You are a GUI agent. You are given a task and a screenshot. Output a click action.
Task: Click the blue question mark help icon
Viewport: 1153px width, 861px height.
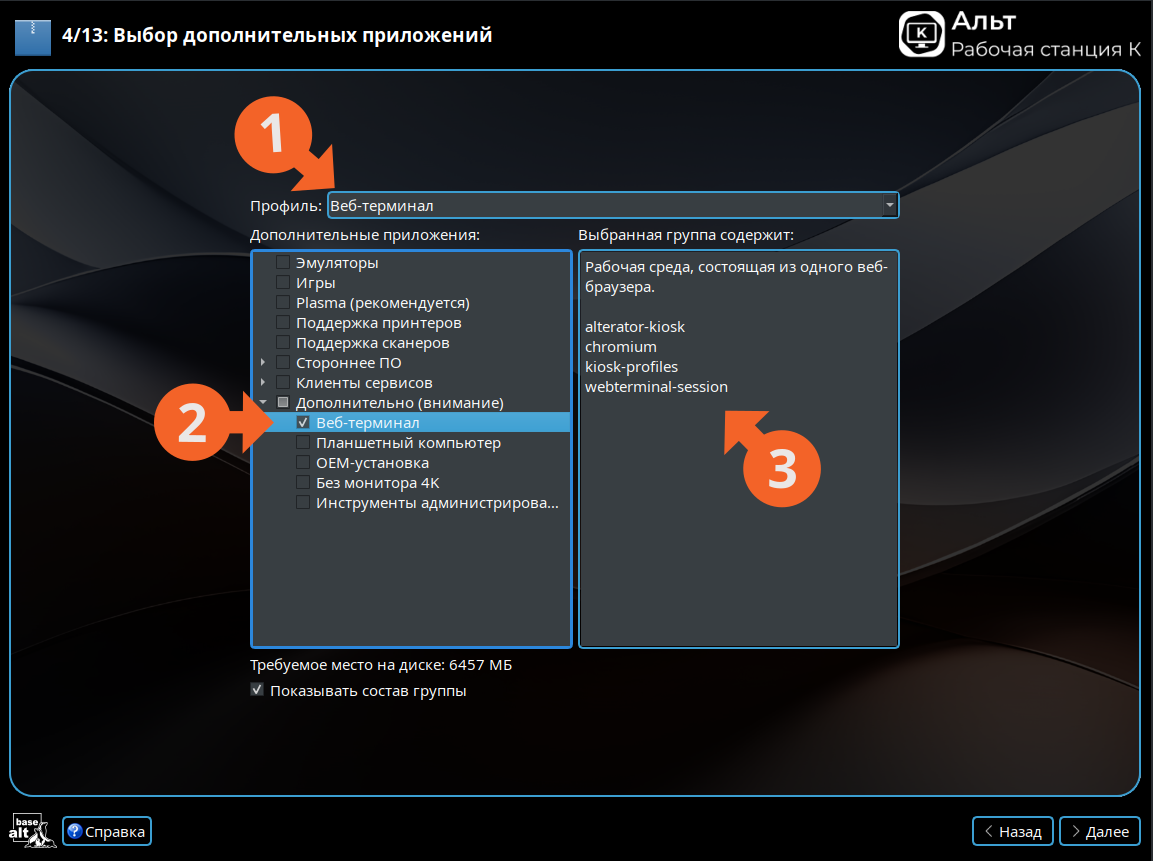(x=74, y=831)
